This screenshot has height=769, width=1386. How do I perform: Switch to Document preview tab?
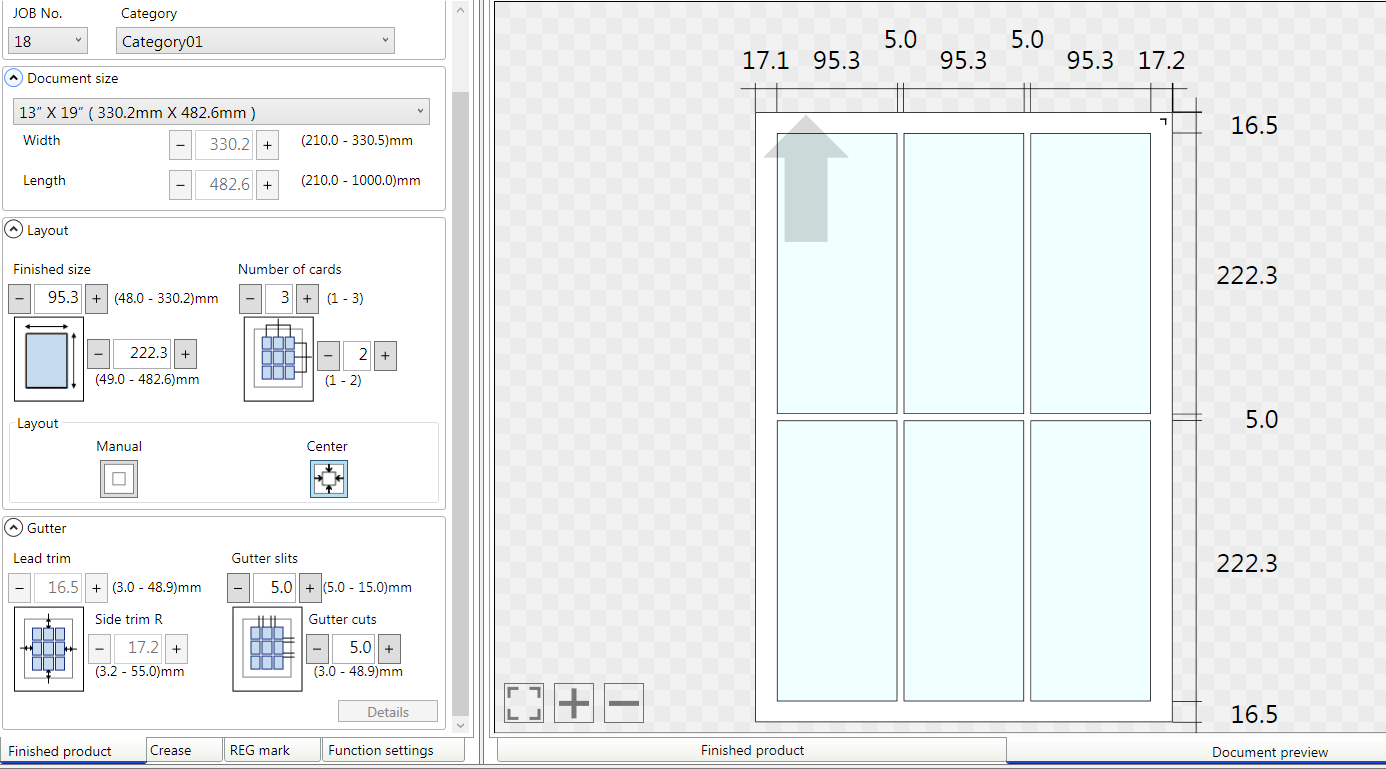coord(1196,752)
